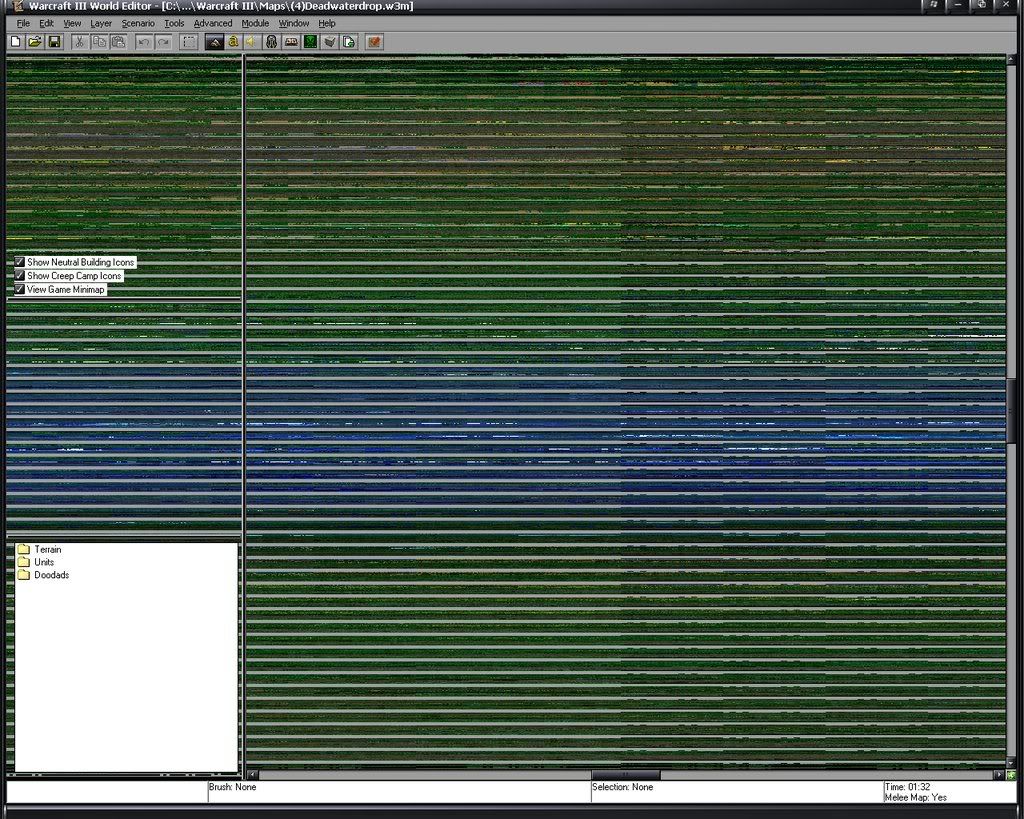Open the View menu
This screenshot has width=1024, height=819.
coord(72,24)
